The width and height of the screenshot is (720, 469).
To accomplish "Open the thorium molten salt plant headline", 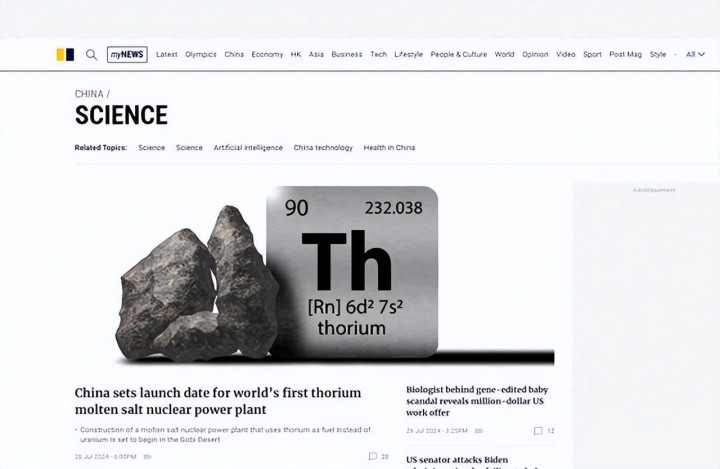I will tap(218, 401).
